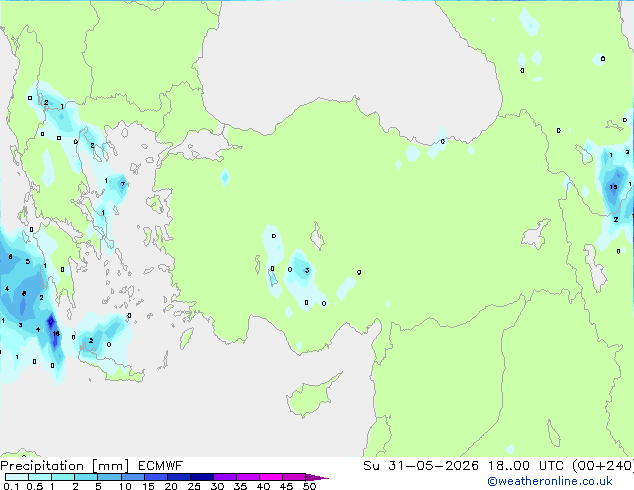Click the ECMWF model label

(x=161, y=466)
